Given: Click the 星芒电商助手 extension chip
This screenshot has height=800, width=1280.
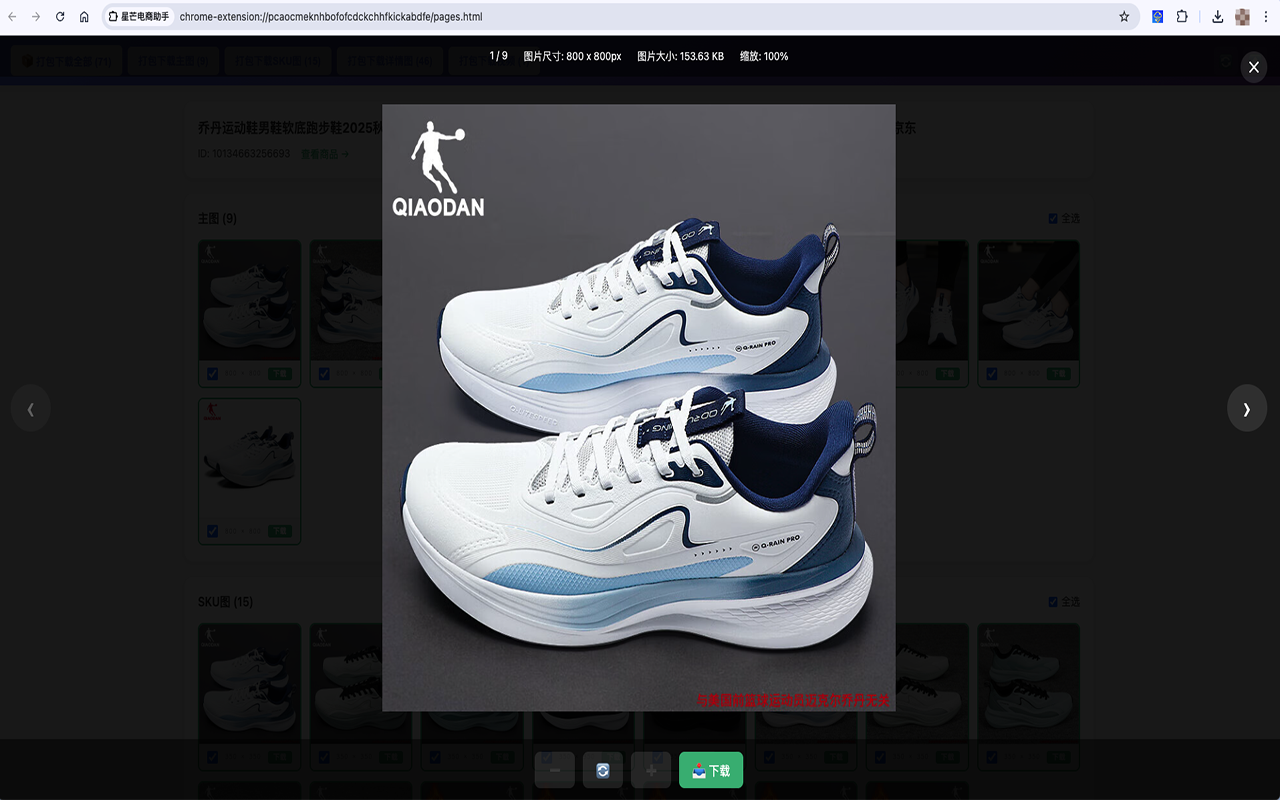Looking at the screenshot, I should (138, 17).
